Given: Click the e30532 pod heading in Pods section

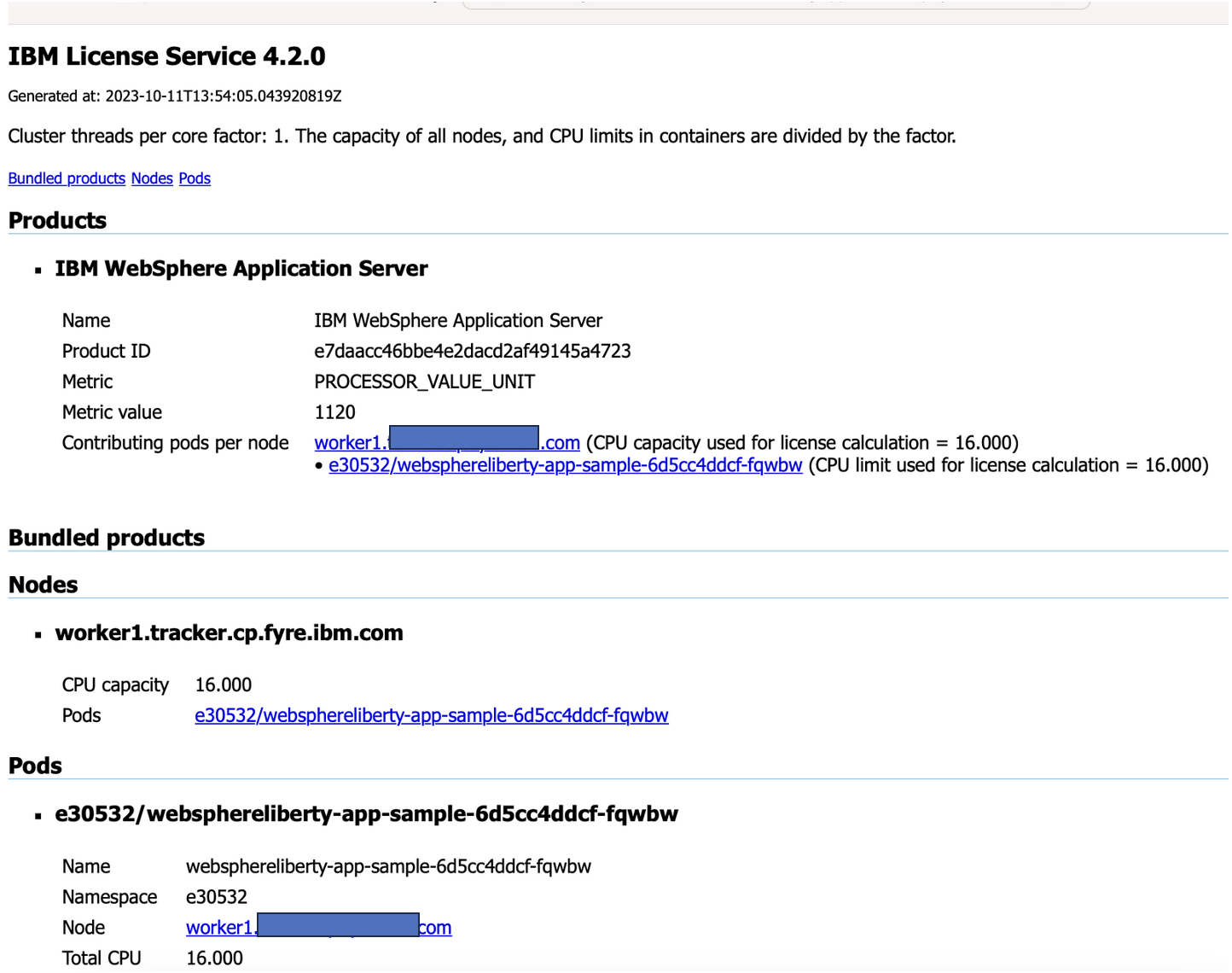Looking at the screenshot, I should click(x=365, y=814).
